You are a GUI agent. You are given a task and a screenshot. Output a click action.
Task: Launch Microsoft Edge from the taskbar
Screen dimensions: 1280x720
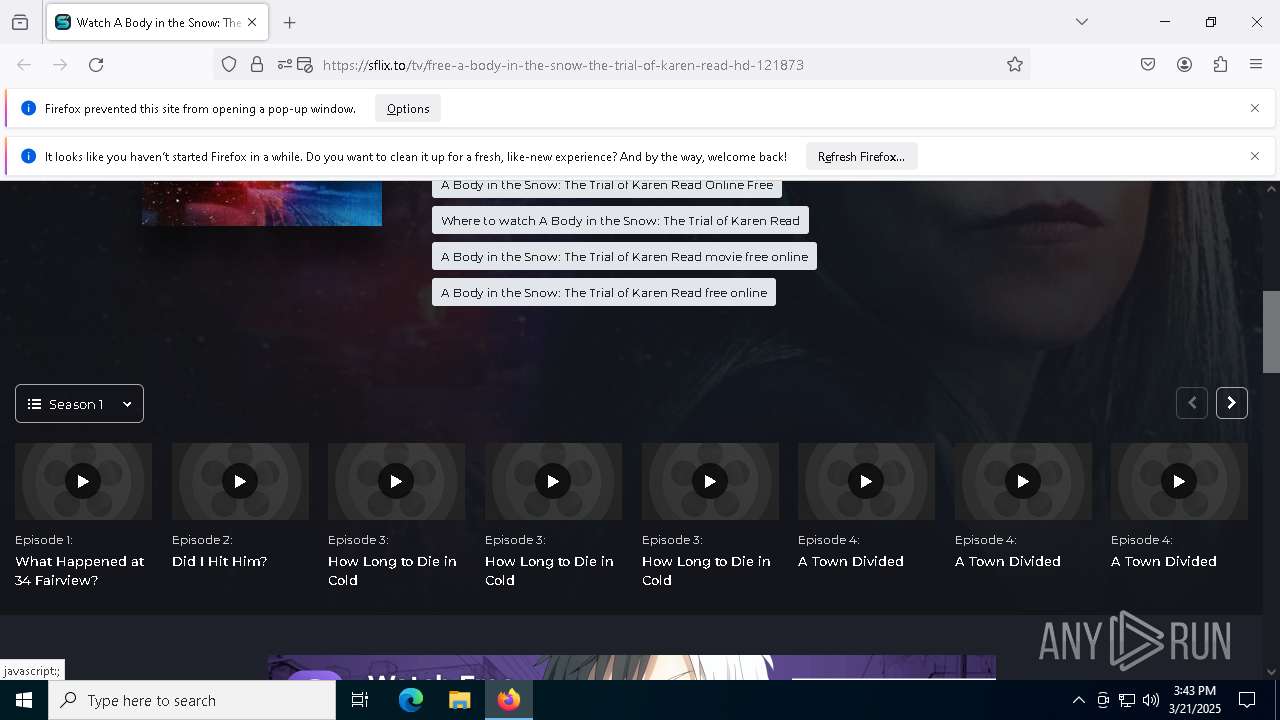point(411,700)
